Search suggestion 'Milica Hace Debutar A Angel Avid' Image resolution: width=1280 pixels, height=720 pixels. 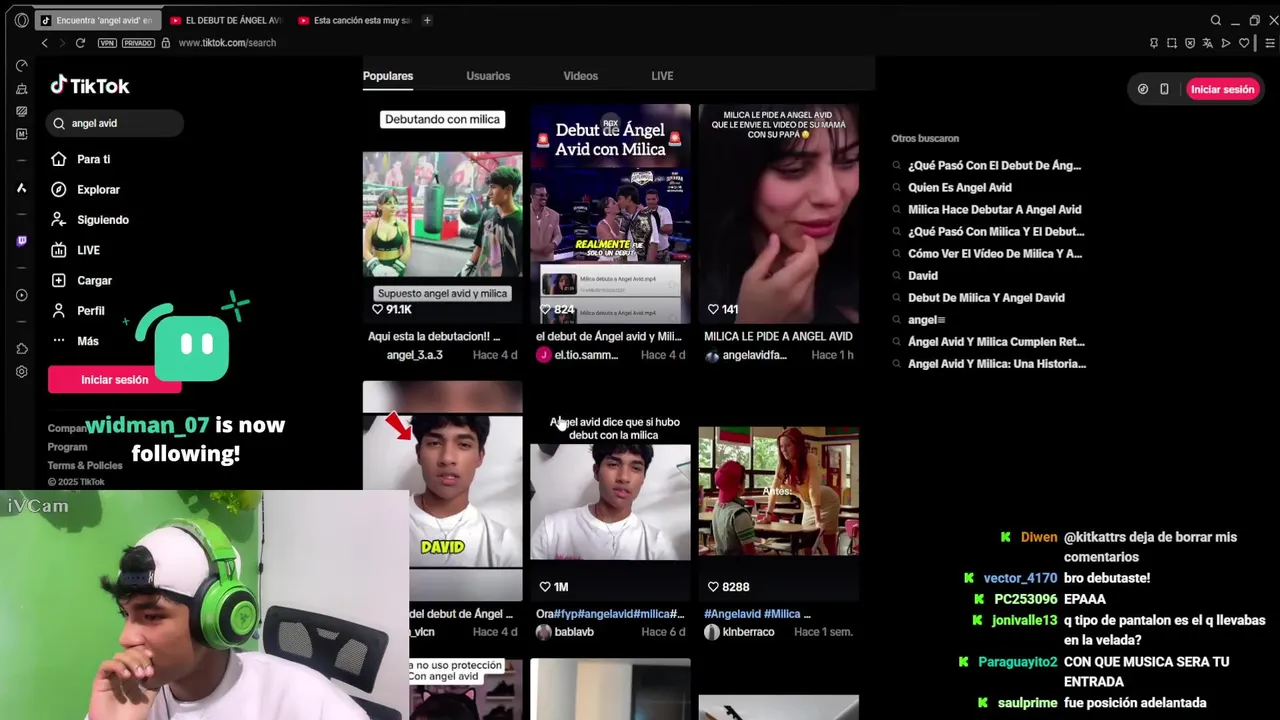(995, 209)
